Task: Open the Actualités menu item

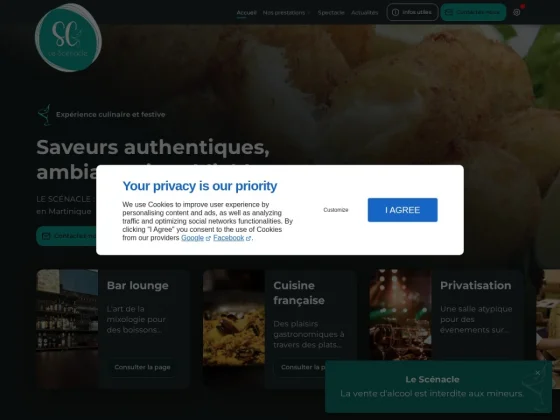Action: point(365,12)
